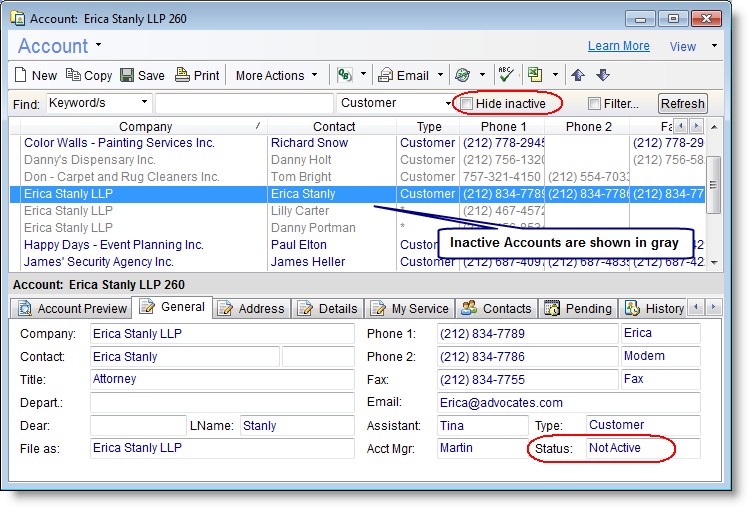Open the More Actions dropdown menu

point(277,75)
